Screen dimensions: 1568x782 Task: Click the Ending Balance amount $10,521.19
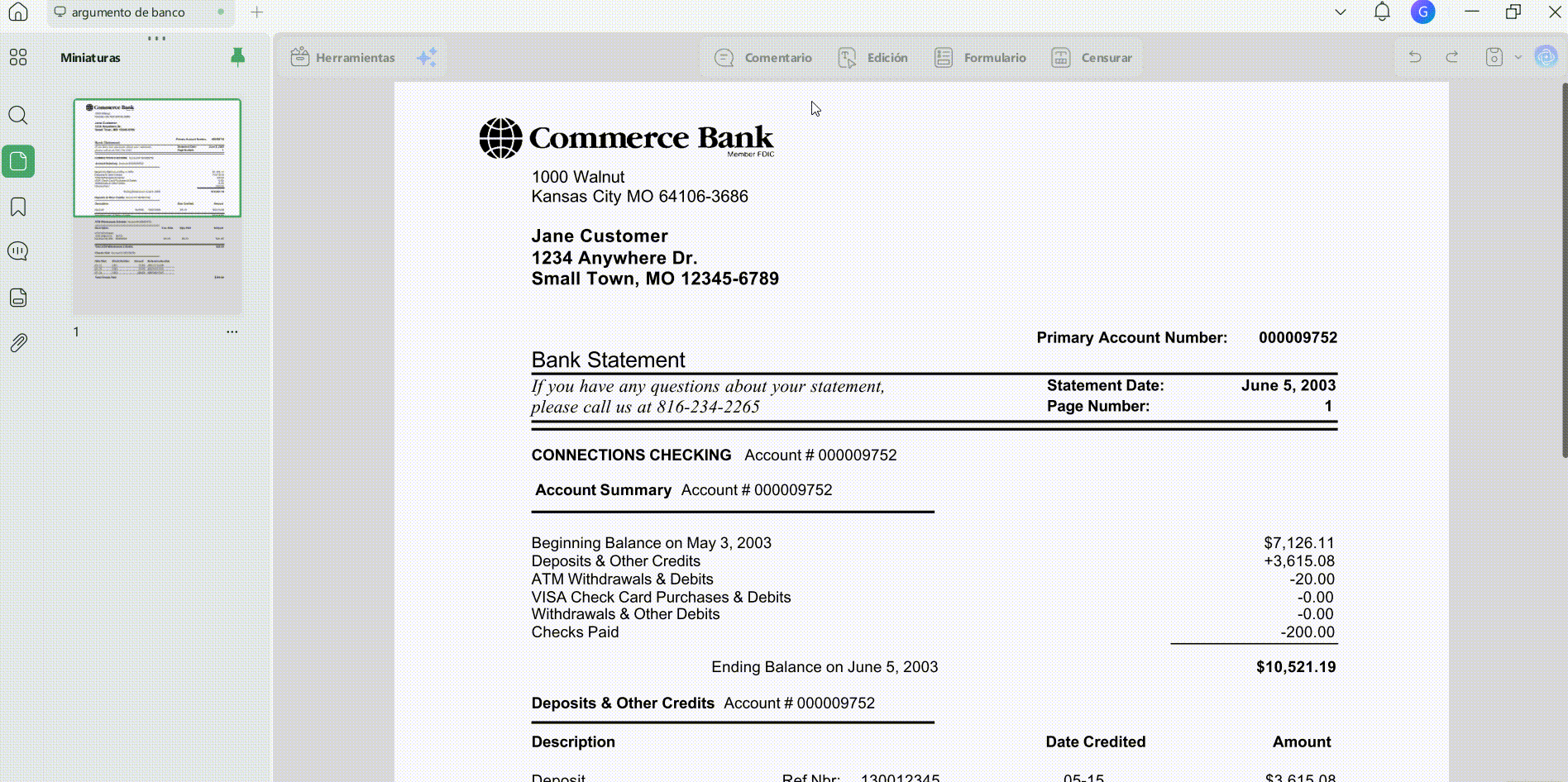coord(1296,667)
